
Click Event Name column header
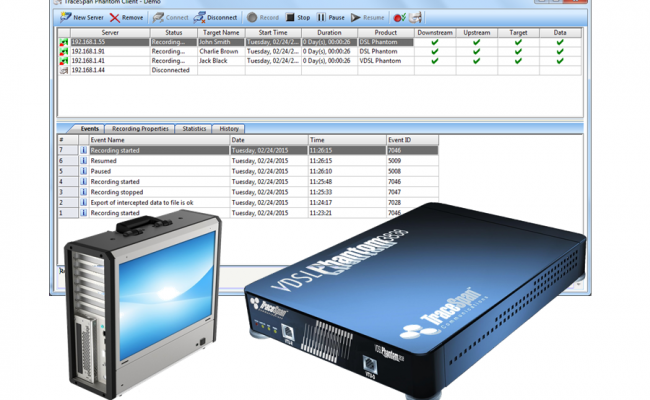pyautogui.click(x=159, y=140)
